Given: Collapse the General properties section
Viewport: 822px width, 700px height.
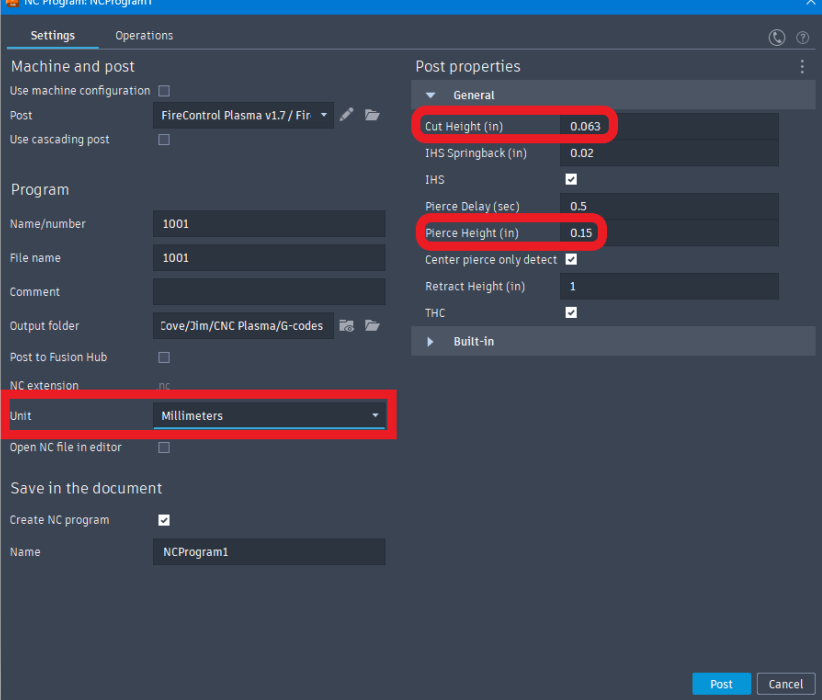Looking at the screenshot, I should [x=431, y=96].
